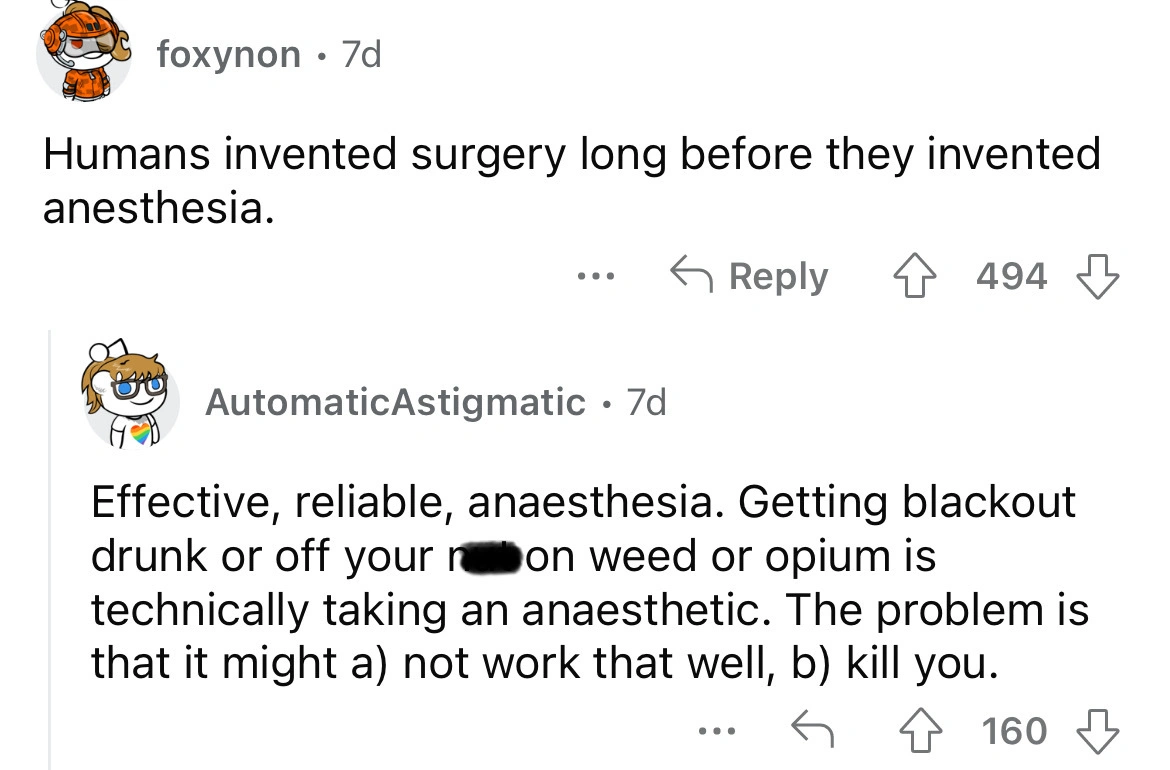Go to foxynon's user profile name
Screen dimensions: 1170x770
click(229, 54)
